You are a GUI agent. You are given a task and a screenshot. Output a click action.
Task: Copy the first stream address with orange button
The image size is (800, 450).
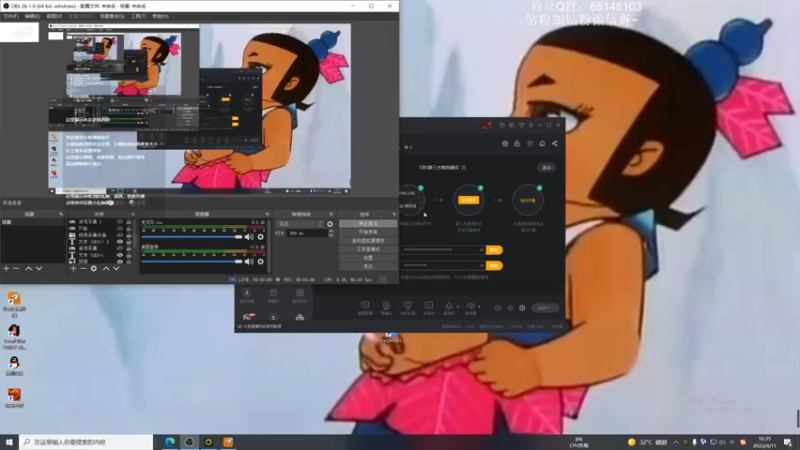point(494,250)
